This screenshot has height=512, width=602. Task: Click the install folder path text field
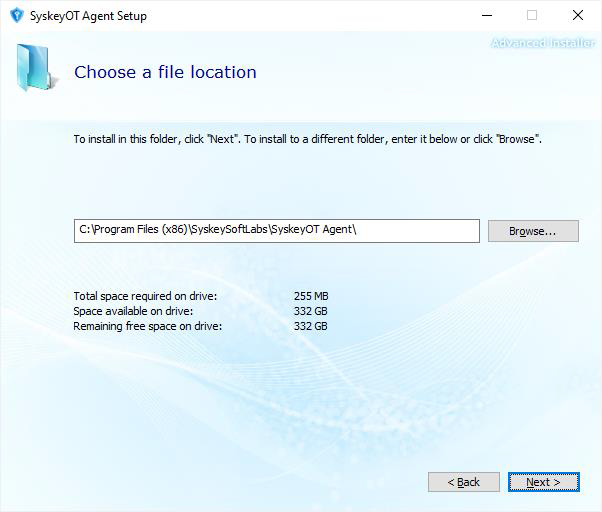[277, 231]
